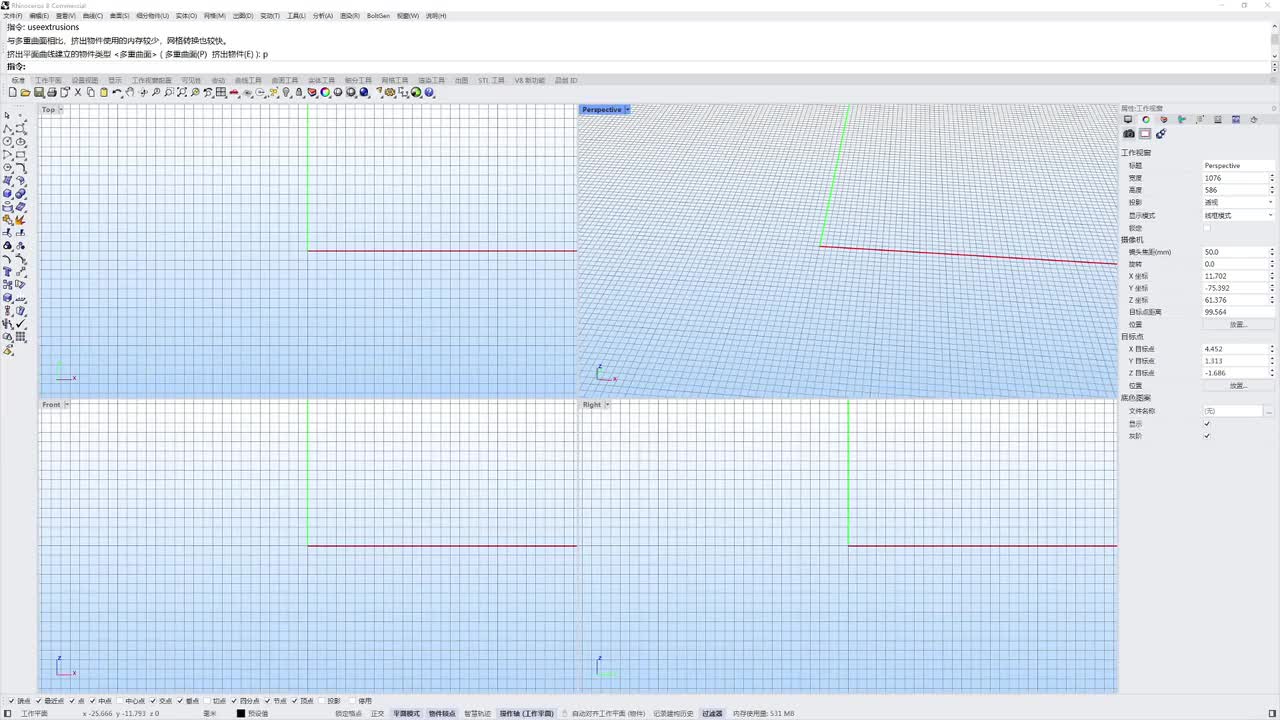Open the Perspective viewport title dropdown arrow
Image resolution: width=1280 pixels, height=720 pixels.
(627, 110)
